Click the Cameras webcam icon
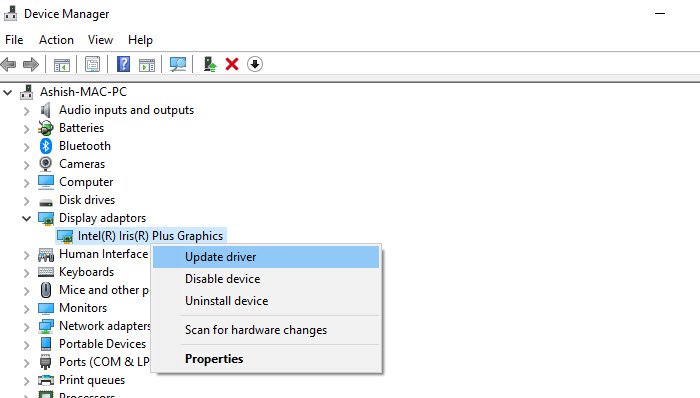 tap(46, 164)
